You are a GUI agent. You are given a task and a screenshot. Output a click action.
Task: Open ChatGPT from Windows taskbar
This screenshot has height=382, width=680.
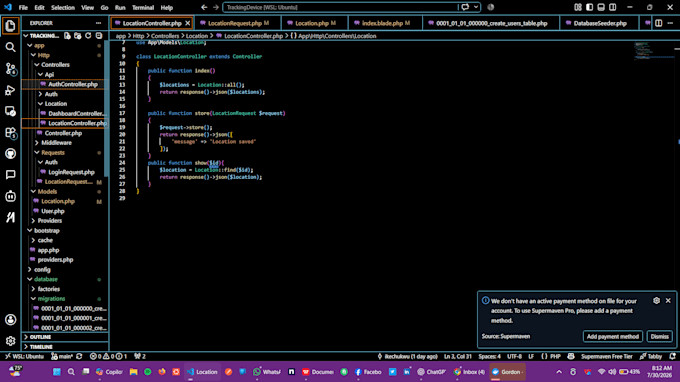click(x=432, y=372)
